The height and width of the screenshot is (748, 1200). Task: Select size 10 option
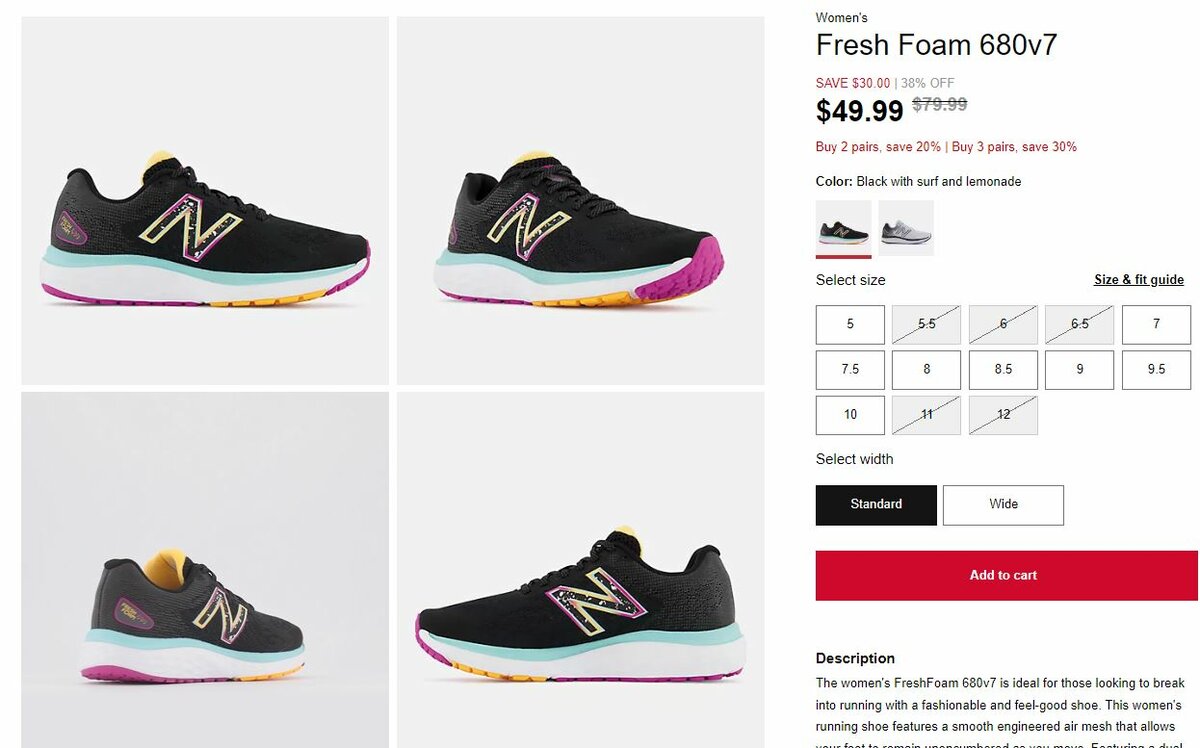pyautogui.click(x=850, y=415)
